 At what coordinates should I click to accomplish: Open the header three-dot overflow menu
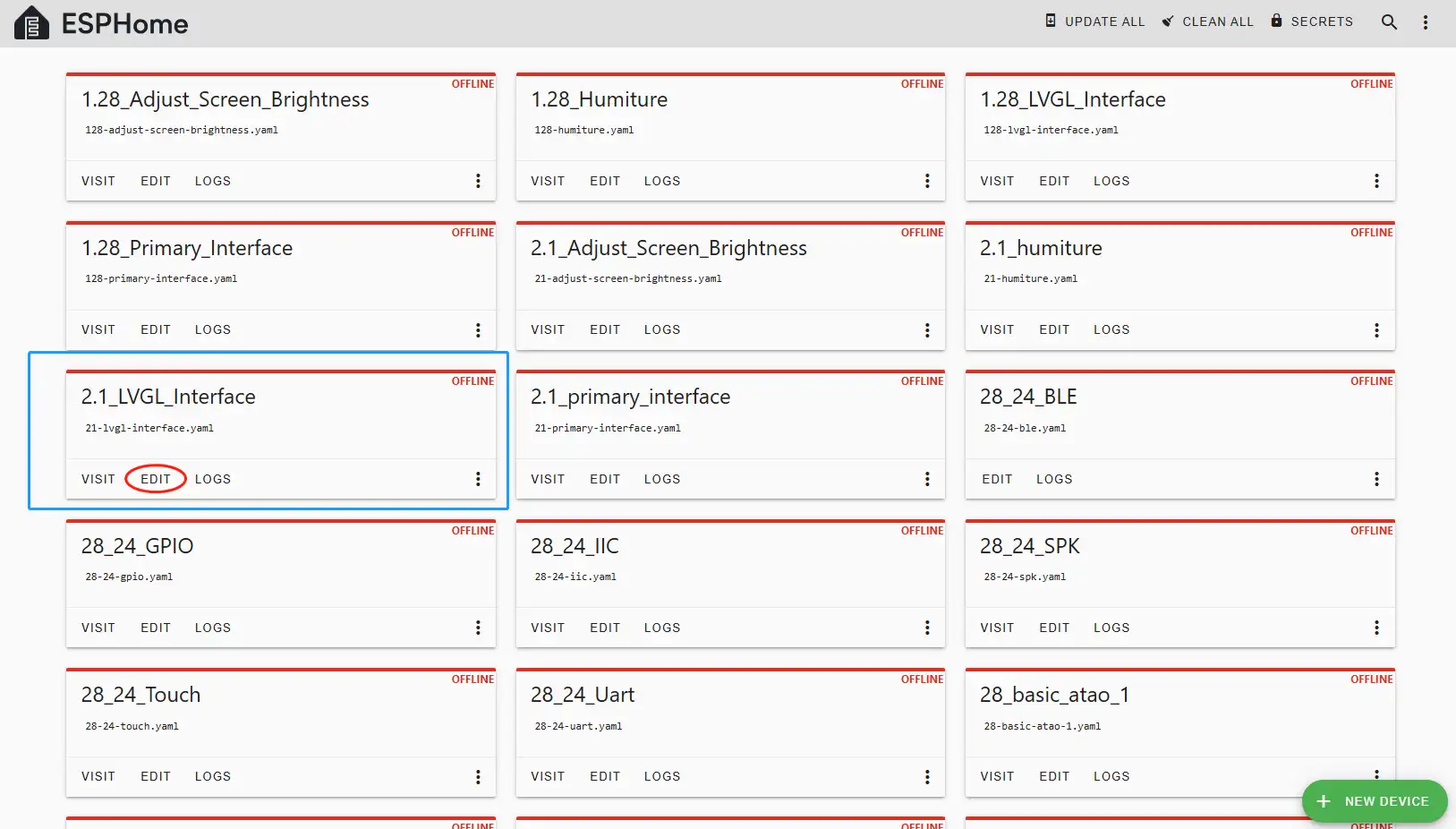point(1426,22)
